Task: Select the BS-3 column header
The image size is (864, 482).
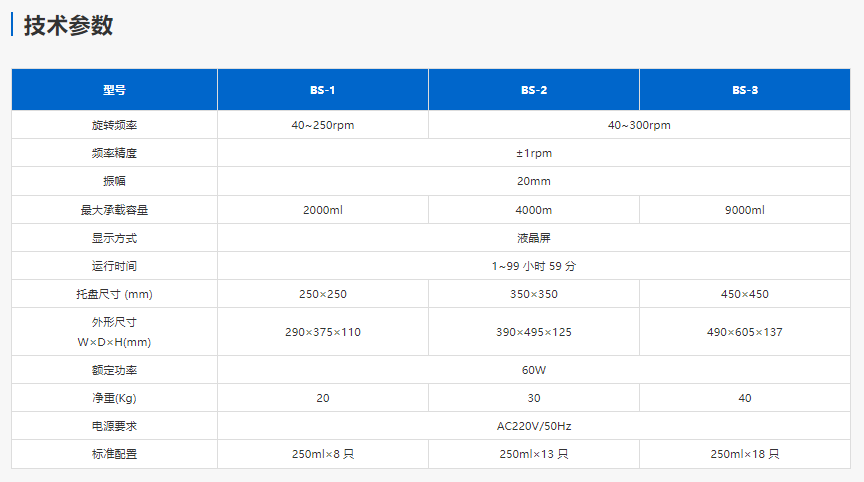Action: click(744, 90)
